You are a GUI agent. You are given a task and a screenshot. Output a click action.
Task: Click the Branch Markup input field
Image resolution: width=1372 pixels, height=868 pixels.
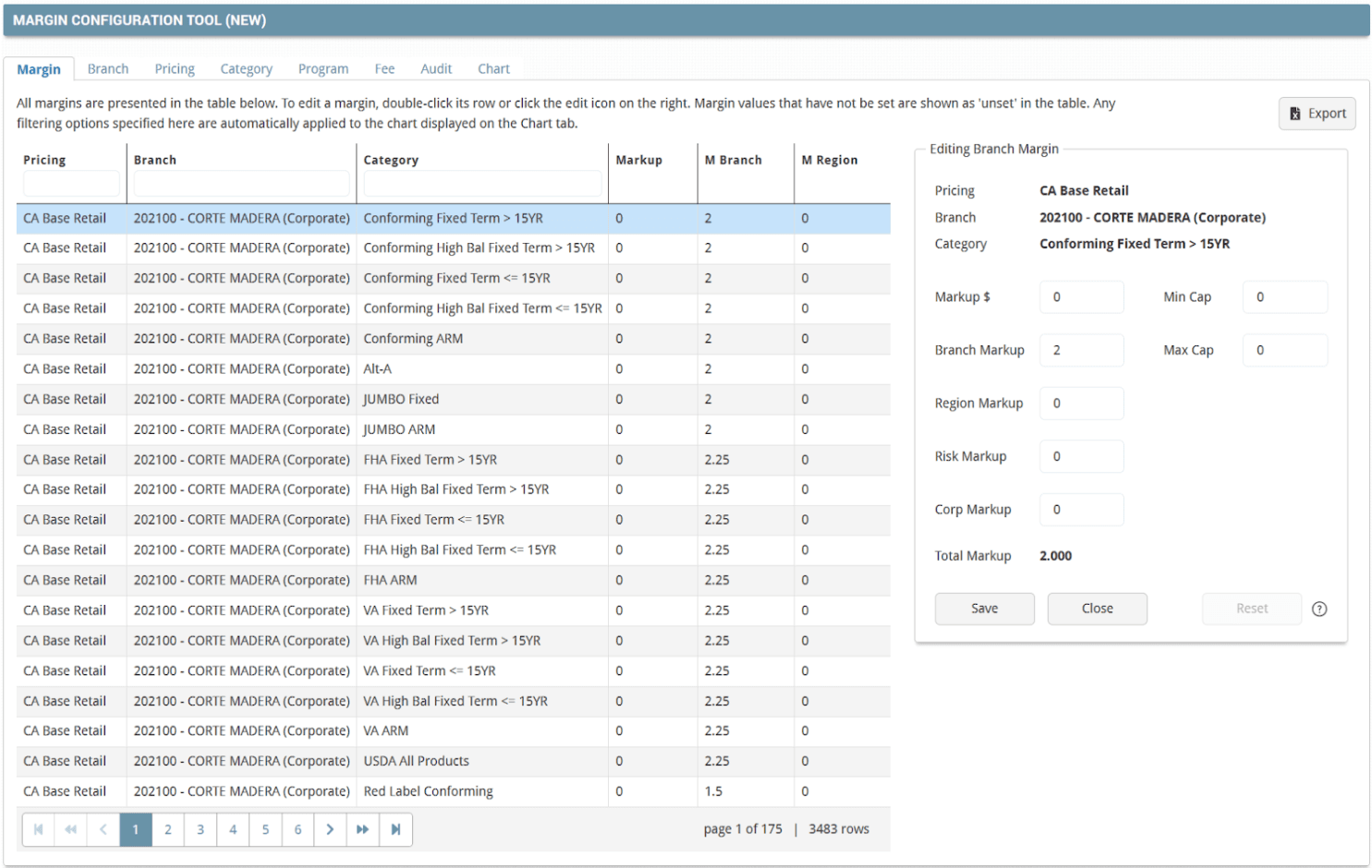click(1081, 350)
